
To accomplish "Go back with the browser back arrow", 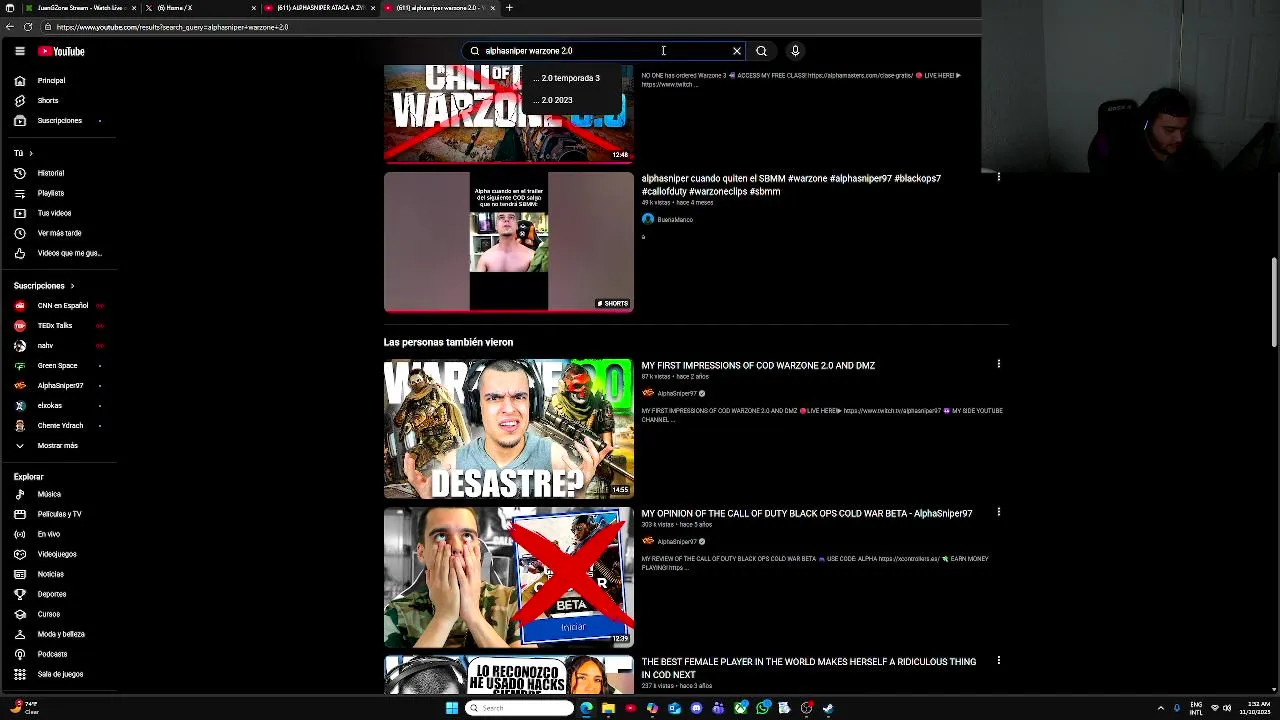I will [x=9, y=27].
